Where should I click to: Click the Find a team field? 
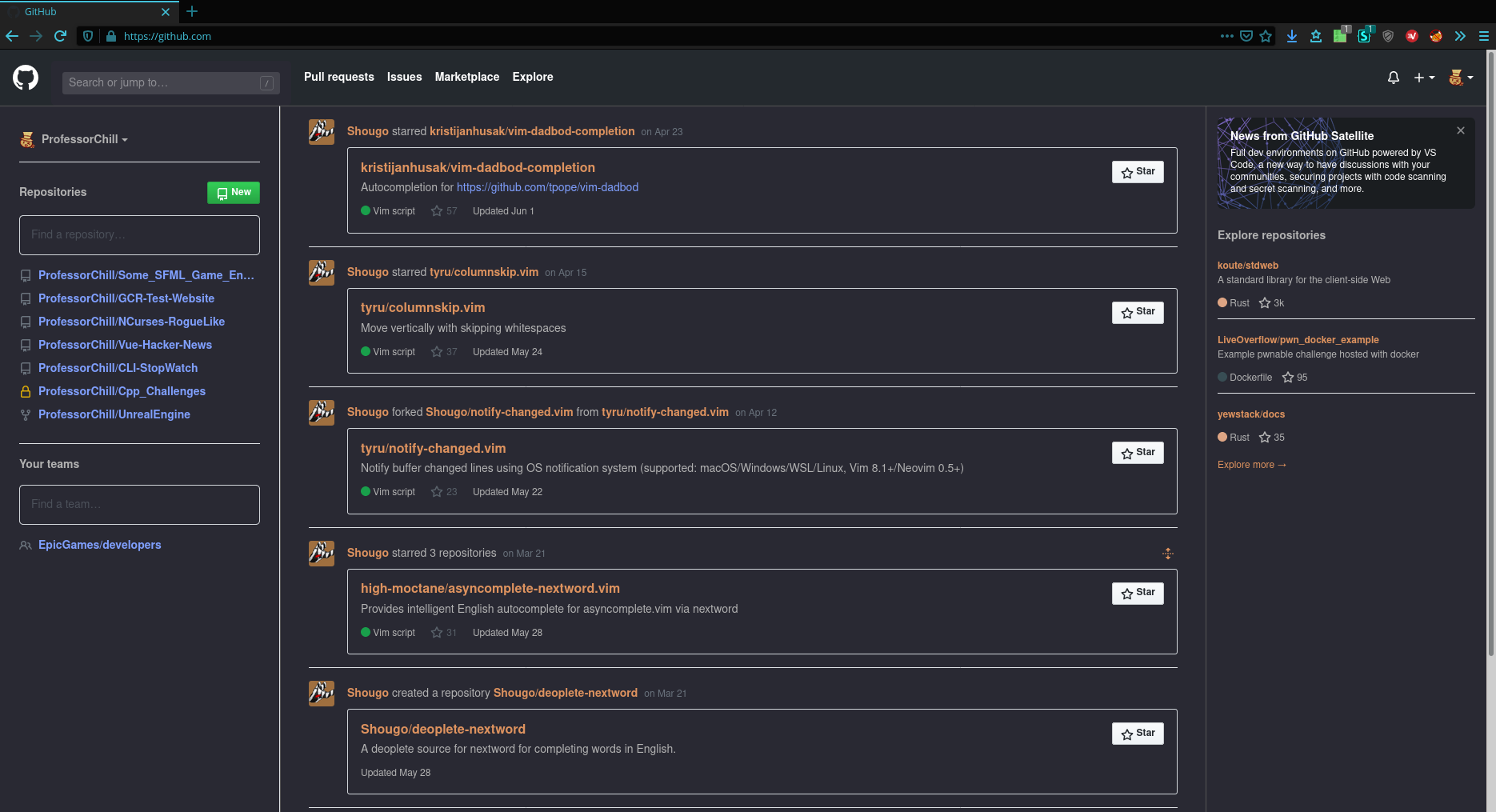[x=139, y=505]
